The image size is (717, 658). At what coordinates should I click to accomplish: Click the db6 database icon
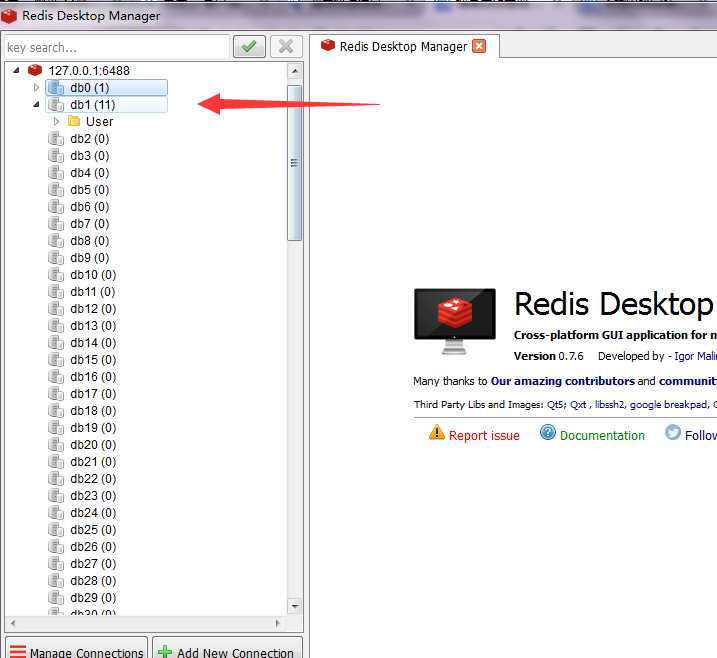[56, 207]
